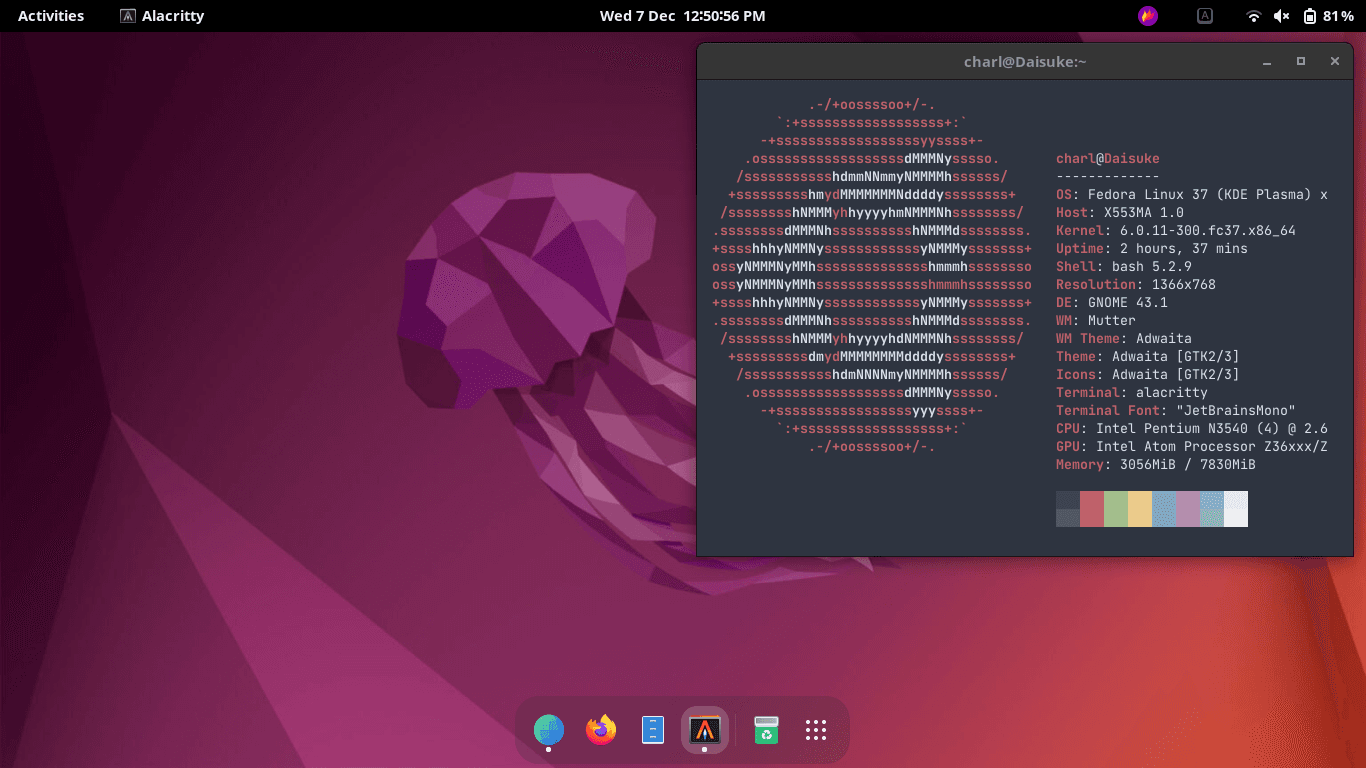This screenshot has width=1366, height=768.
Task: Click the charl@Daisuke:~ window title bar
Action: click(1024, 62)
